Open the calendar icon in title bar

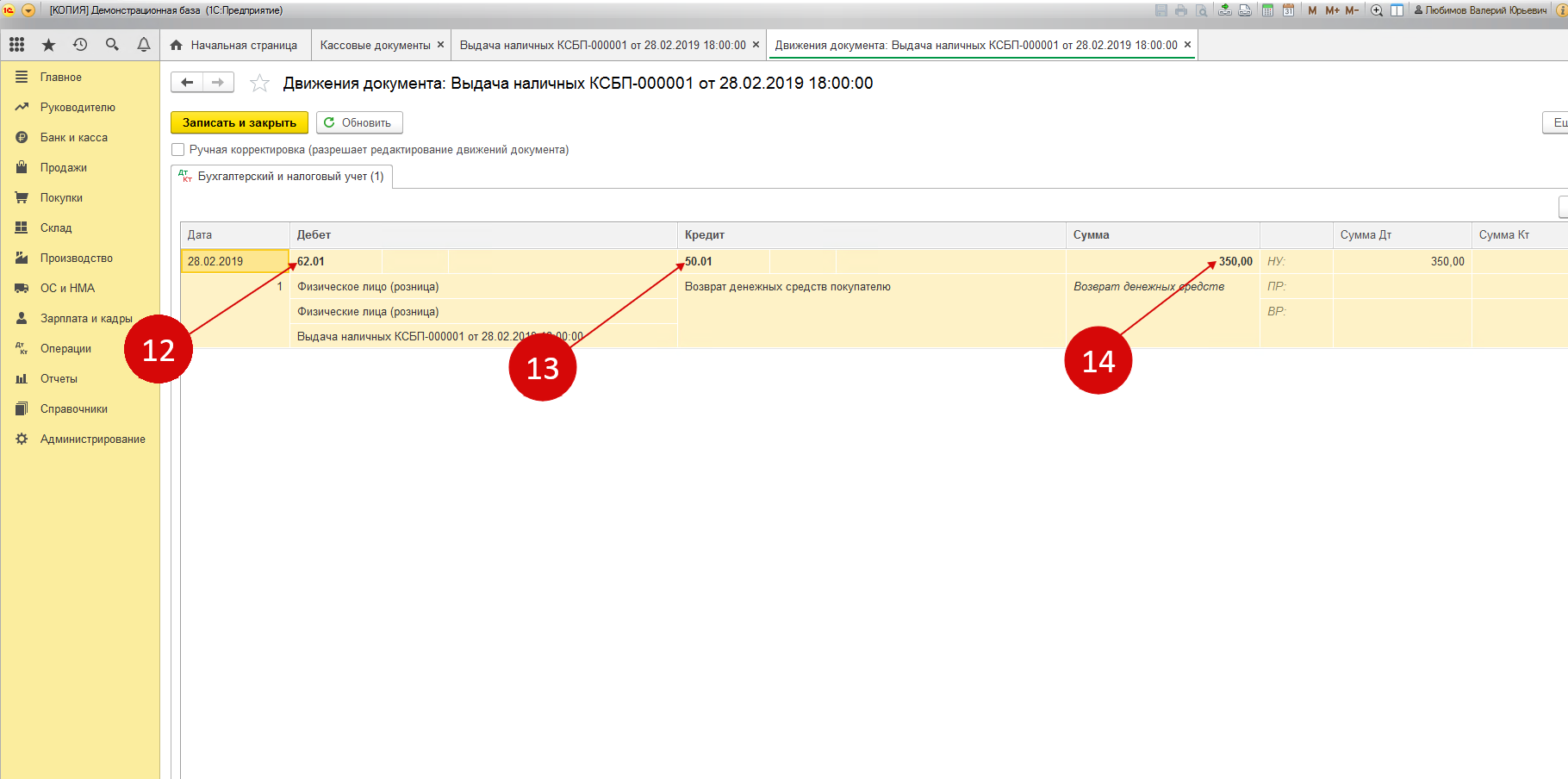click(1288, 10)
